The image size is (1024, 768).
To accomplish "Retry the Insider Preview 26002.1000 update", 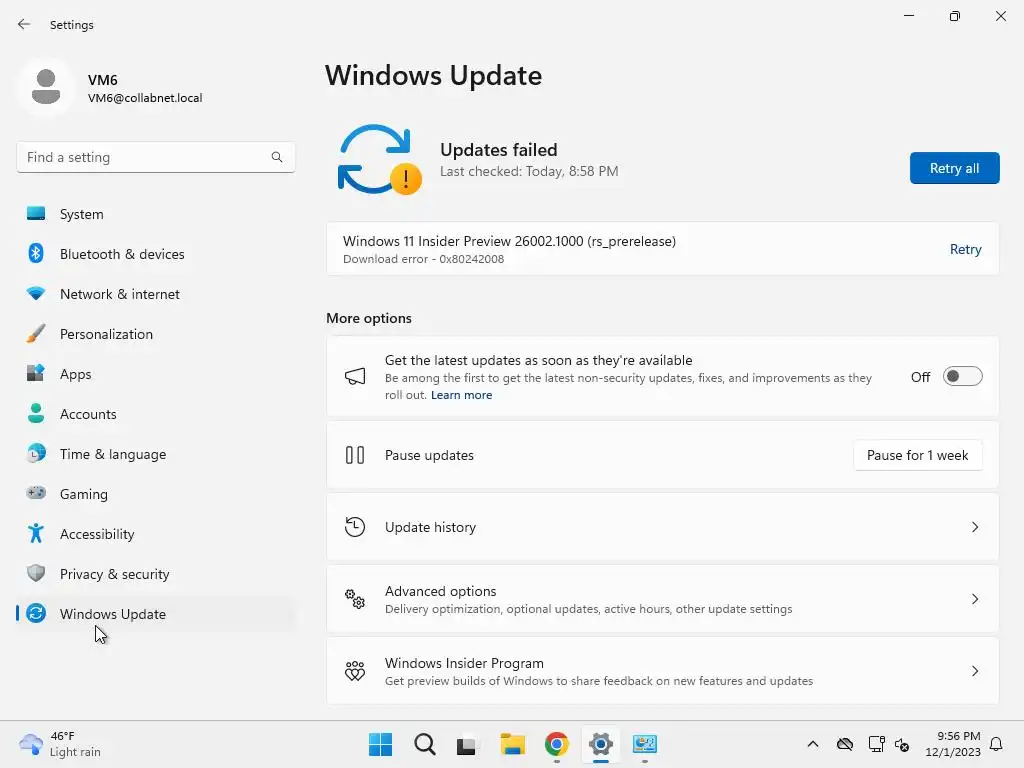I will pos(965,249).
